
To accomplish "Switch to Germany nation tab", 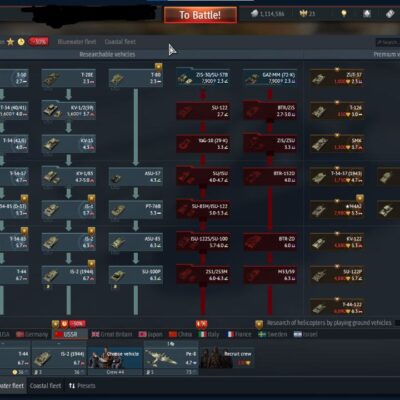I will [32, 334].
